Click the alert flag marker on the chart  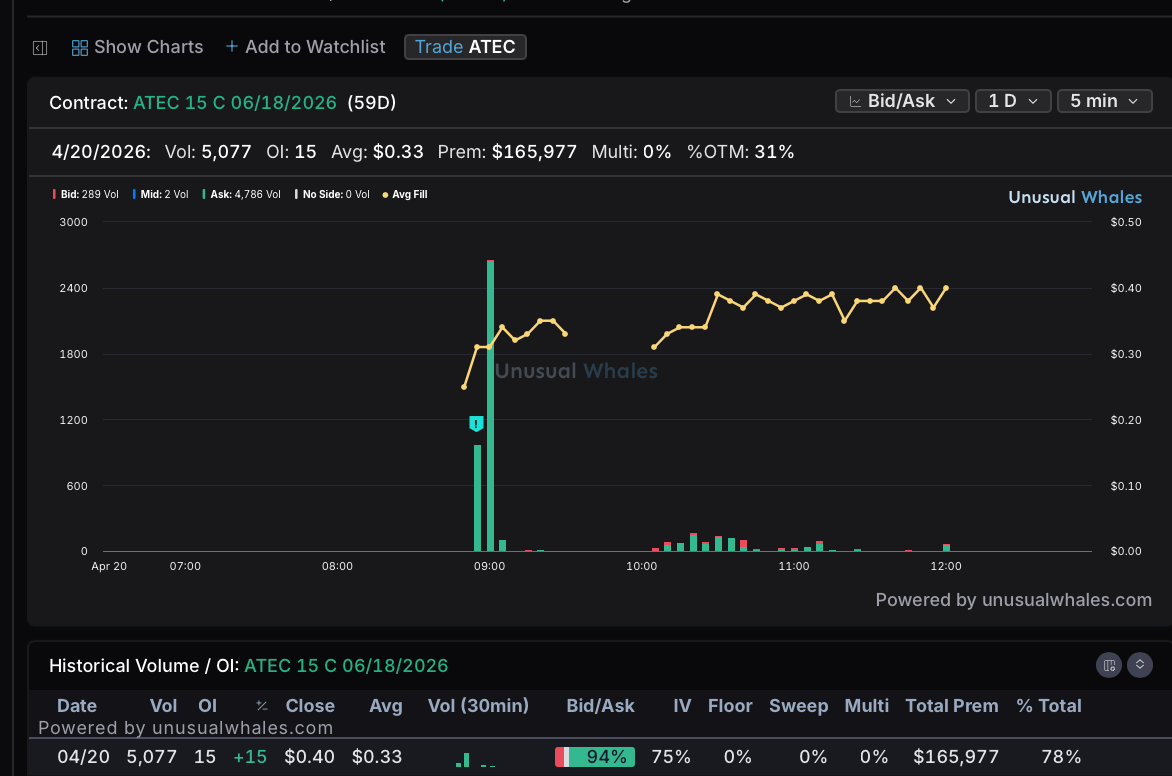tap(476, 424)
